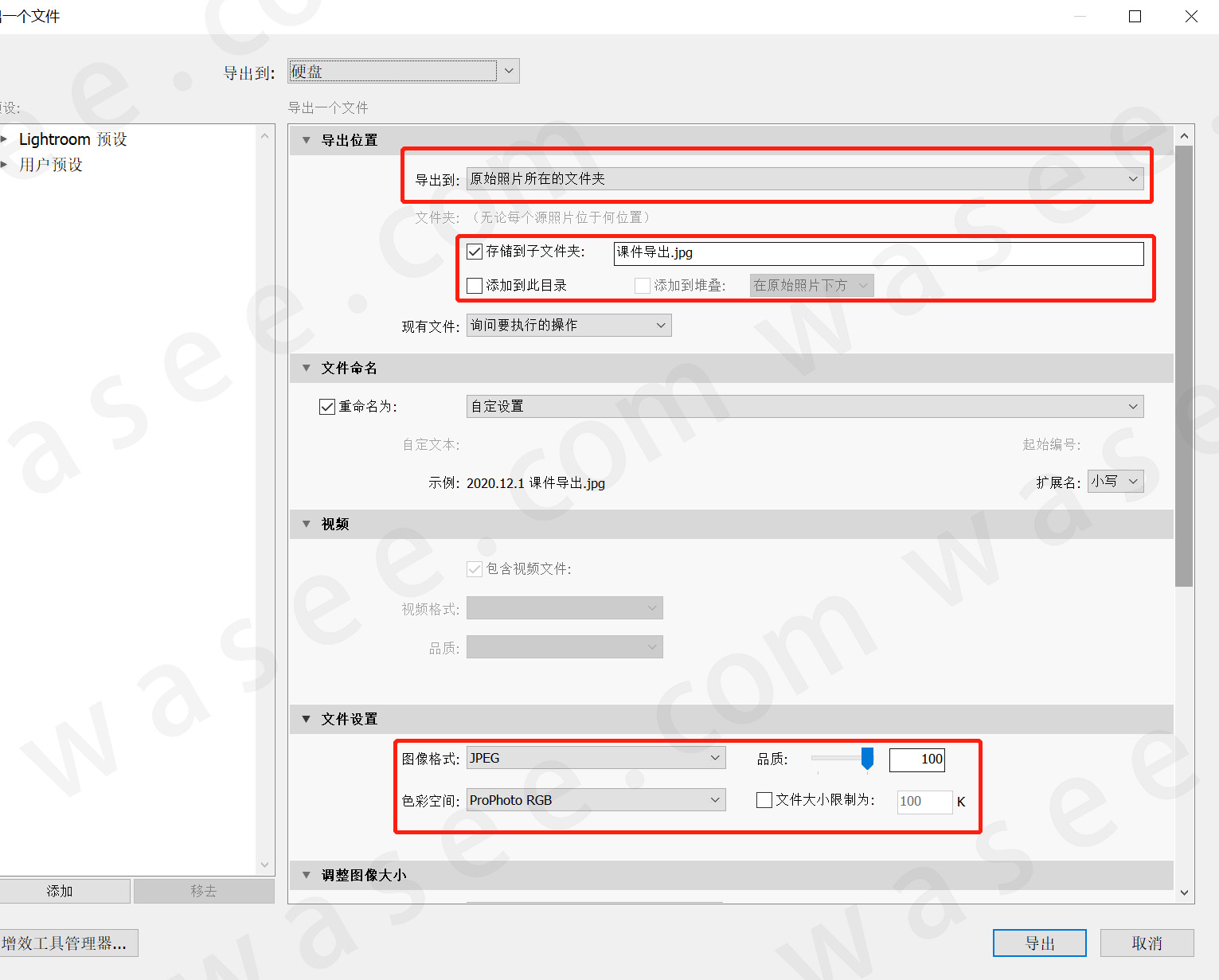This screenshot has width=1219, height=980.
Task: Open the 原始照片所在的文件夹 dropdown
Action: [x=805, y=179]
